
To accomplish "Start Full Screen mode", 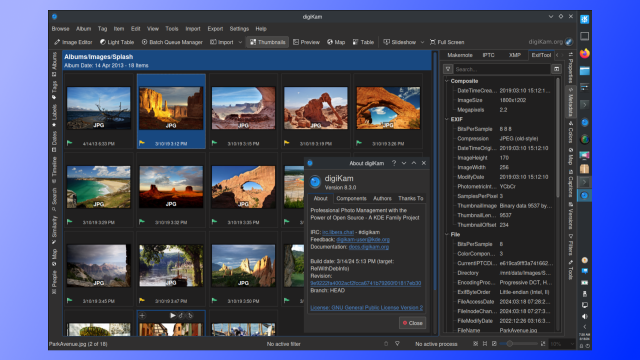I will point(447,42).
